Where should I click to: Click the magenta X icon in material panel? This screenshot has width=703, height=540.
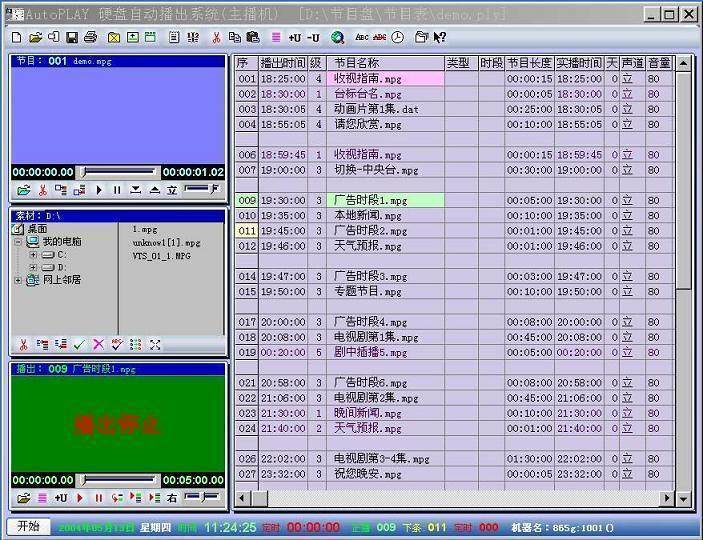(98, 344)
